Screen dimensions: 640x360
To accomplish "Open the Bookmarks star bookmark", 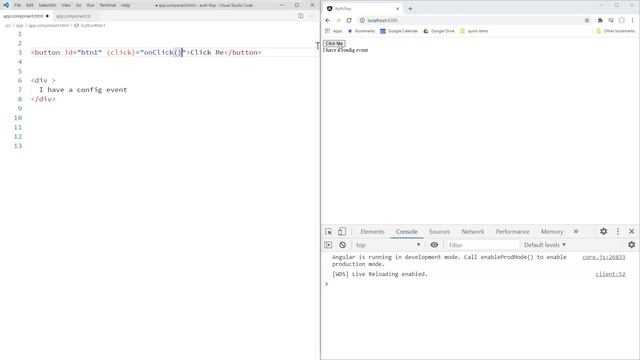I will (361, 31).
